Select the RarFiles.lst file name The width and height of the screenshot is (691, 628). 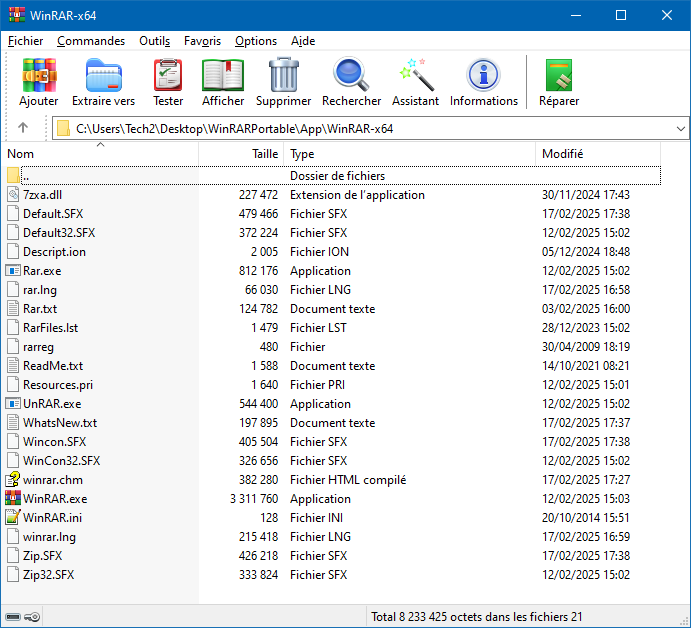click(x=50, y=328)
